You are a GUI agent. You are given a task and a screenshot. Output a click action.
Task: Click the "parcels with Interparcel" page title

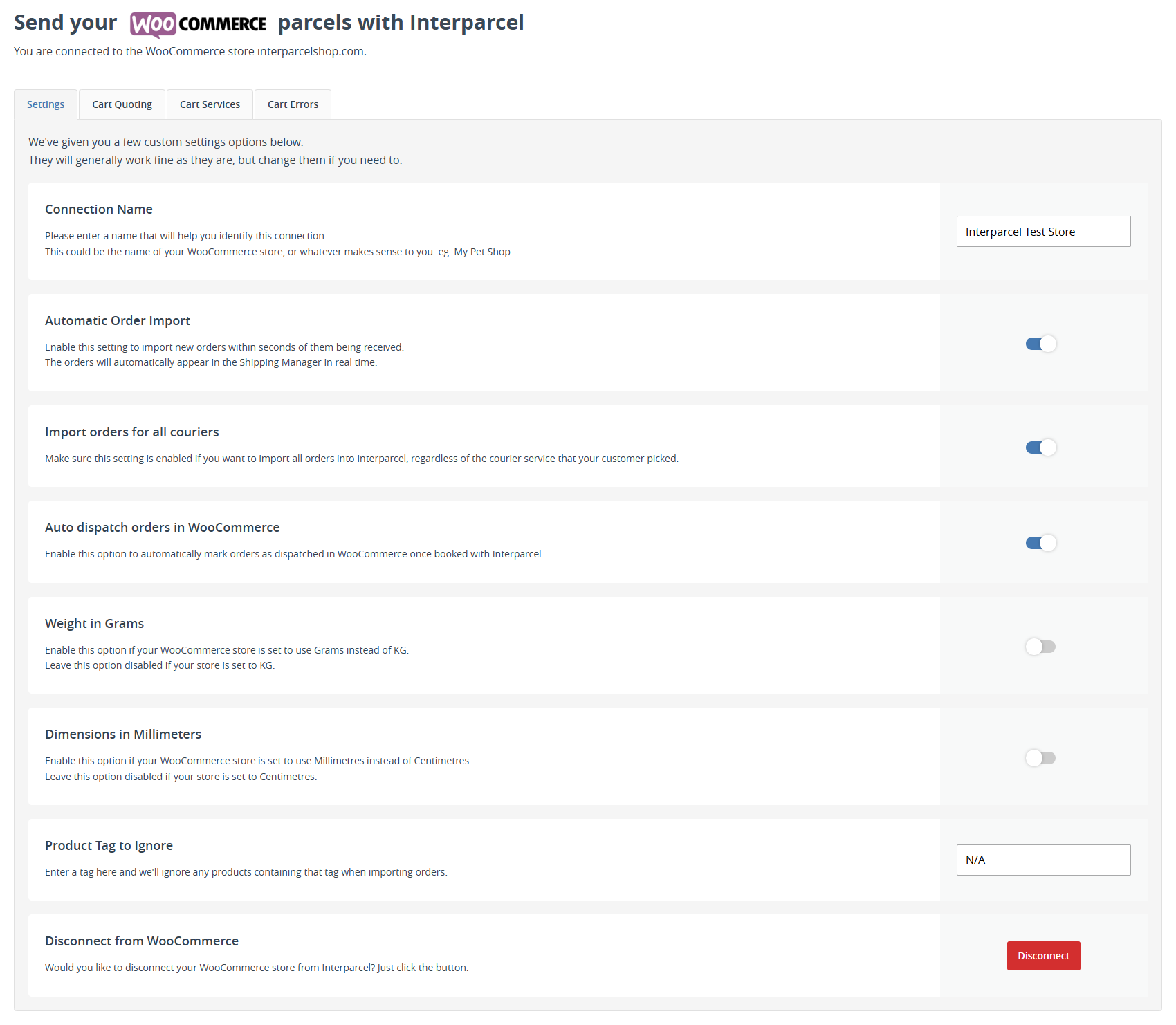(x=401, y=23)
